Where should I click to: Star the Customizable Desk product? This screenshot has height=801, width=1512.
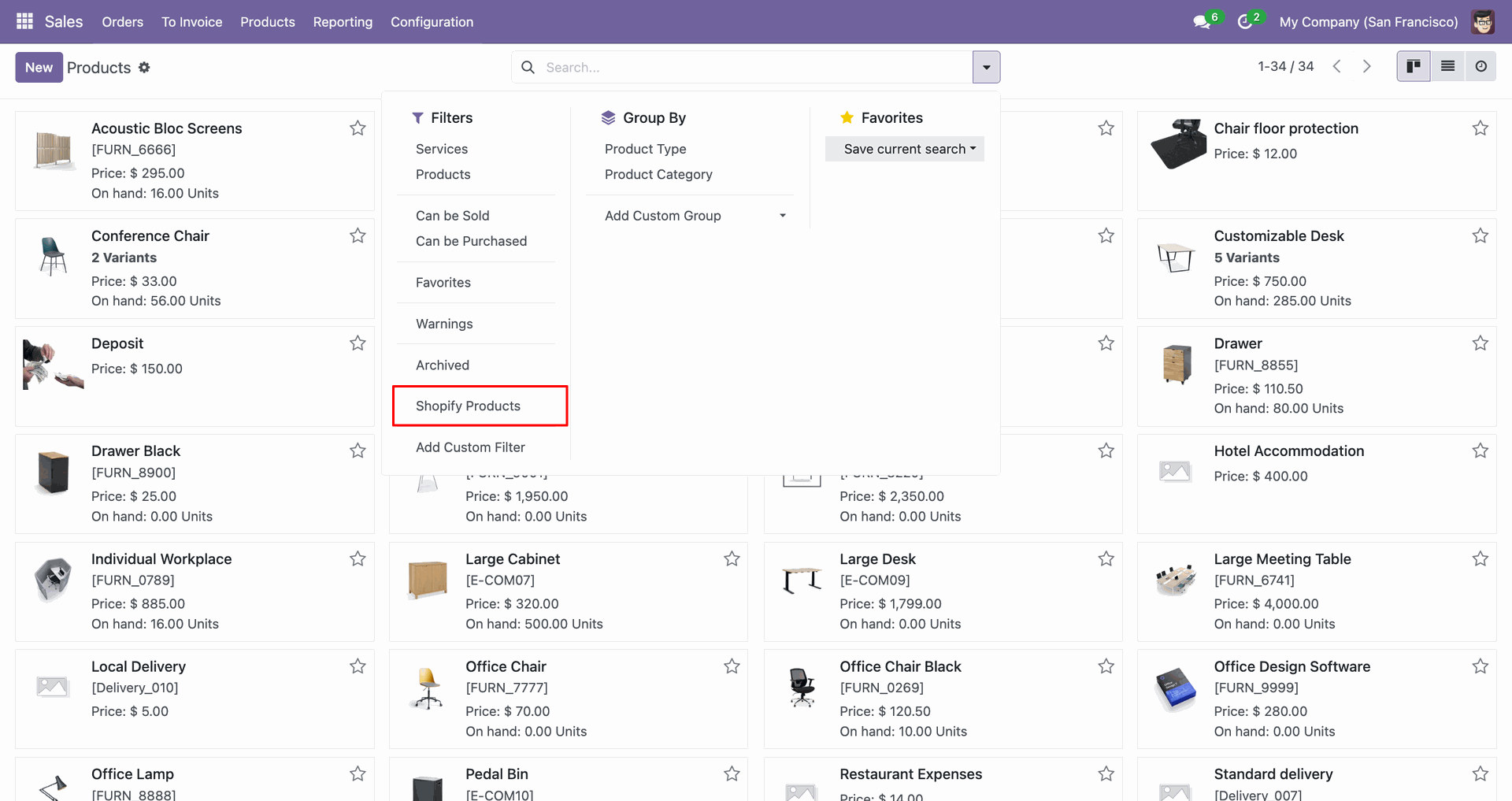tap(1480, 235)
